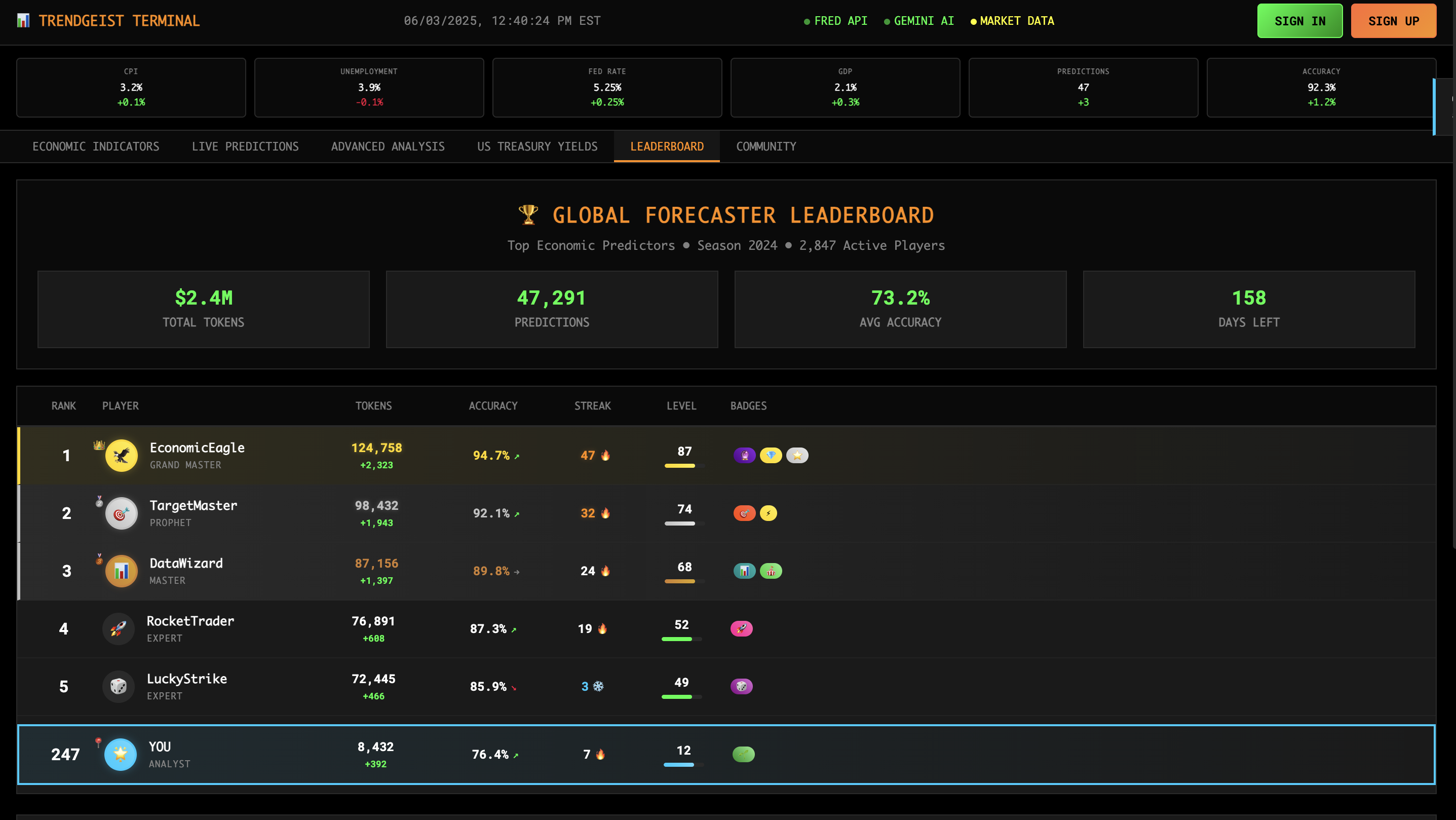The height and width of the screenshot is (820, 1456).
Task: Click the date and time display in header
Action: pyautogui.click(x=502, y=21)
